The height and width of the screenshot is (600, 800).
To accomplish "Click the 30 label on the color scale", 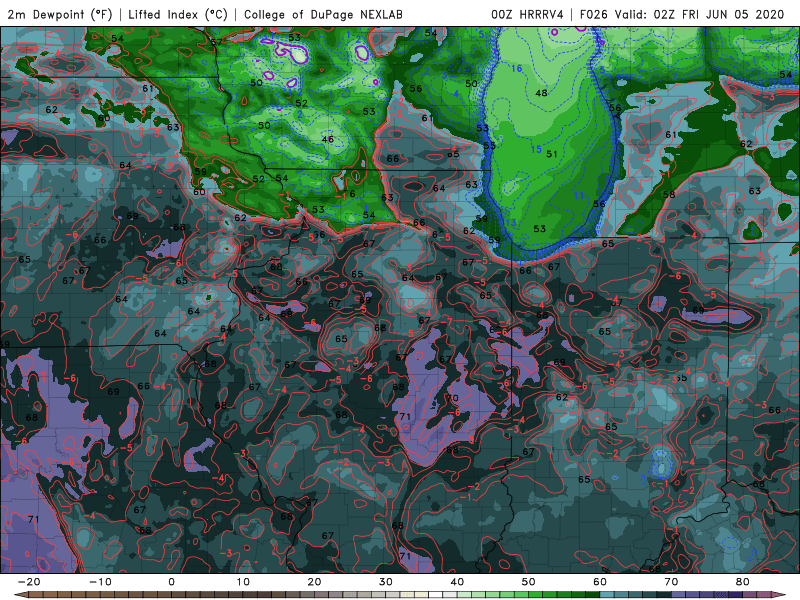I will coord(386,582).
